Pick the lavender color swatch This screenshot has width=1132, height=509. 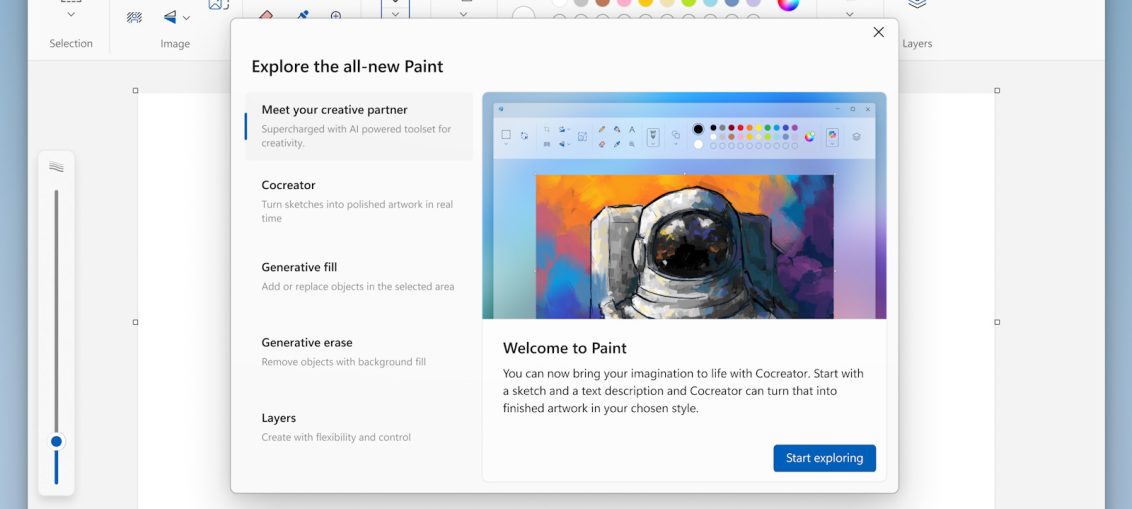click(754, 2)
